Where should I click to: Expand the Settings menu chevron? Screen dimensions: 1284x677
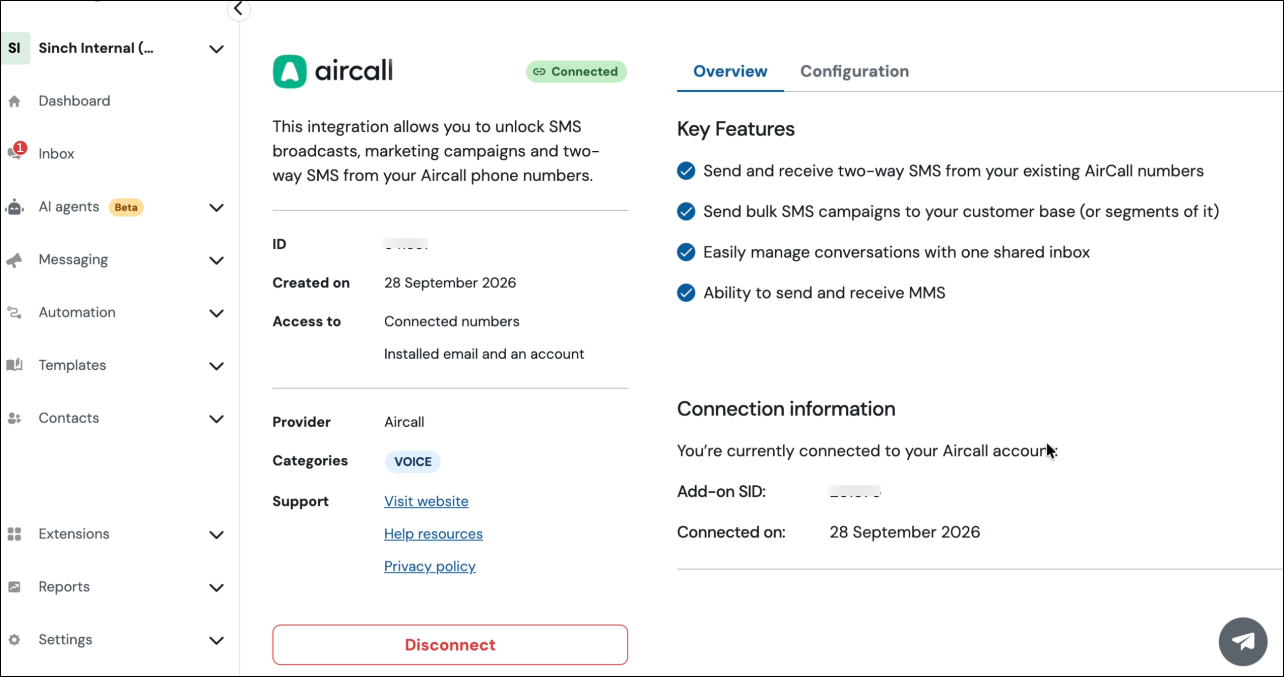[x=216, y=641]
